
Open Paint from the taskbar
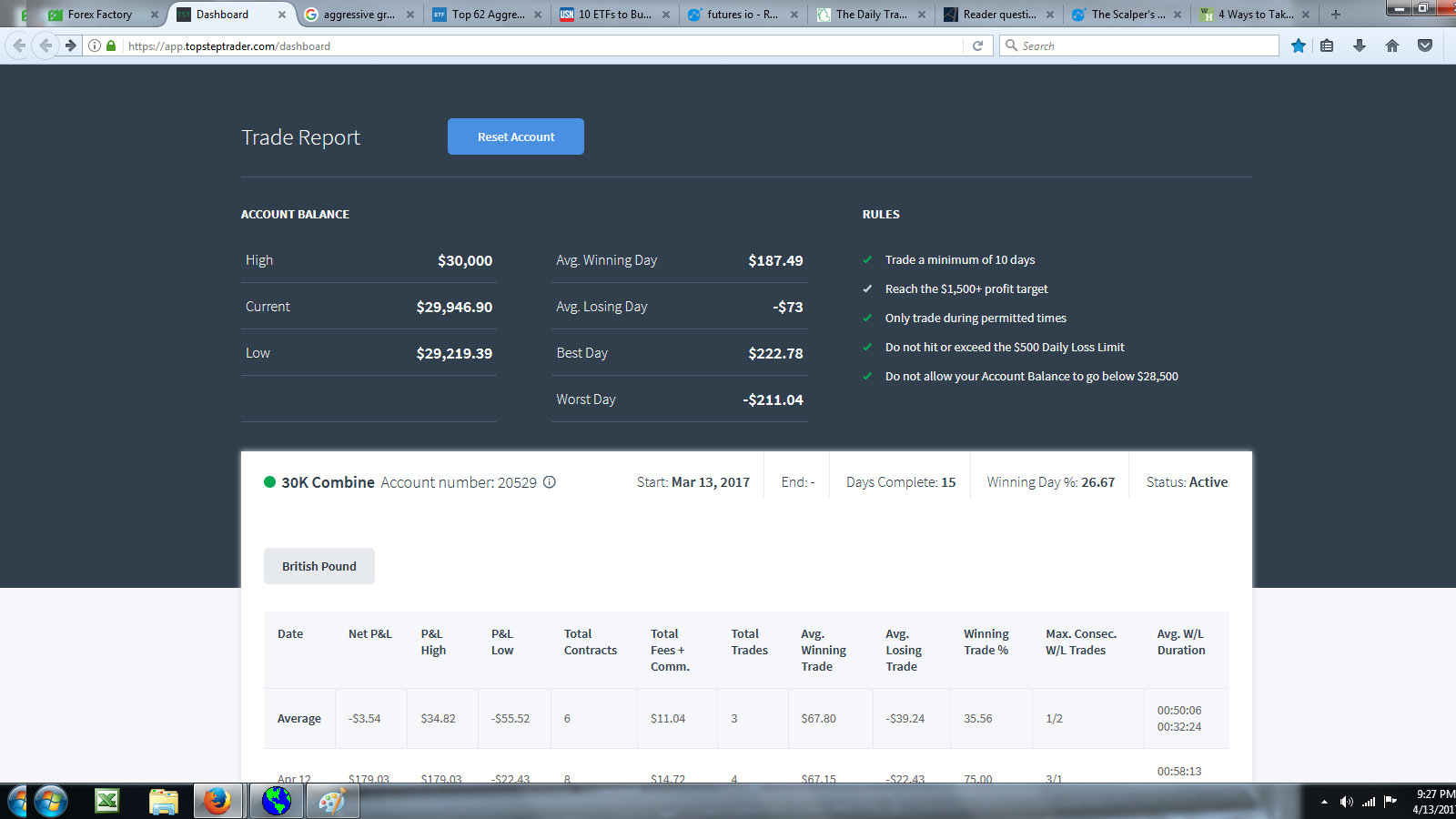pos(333,802)
